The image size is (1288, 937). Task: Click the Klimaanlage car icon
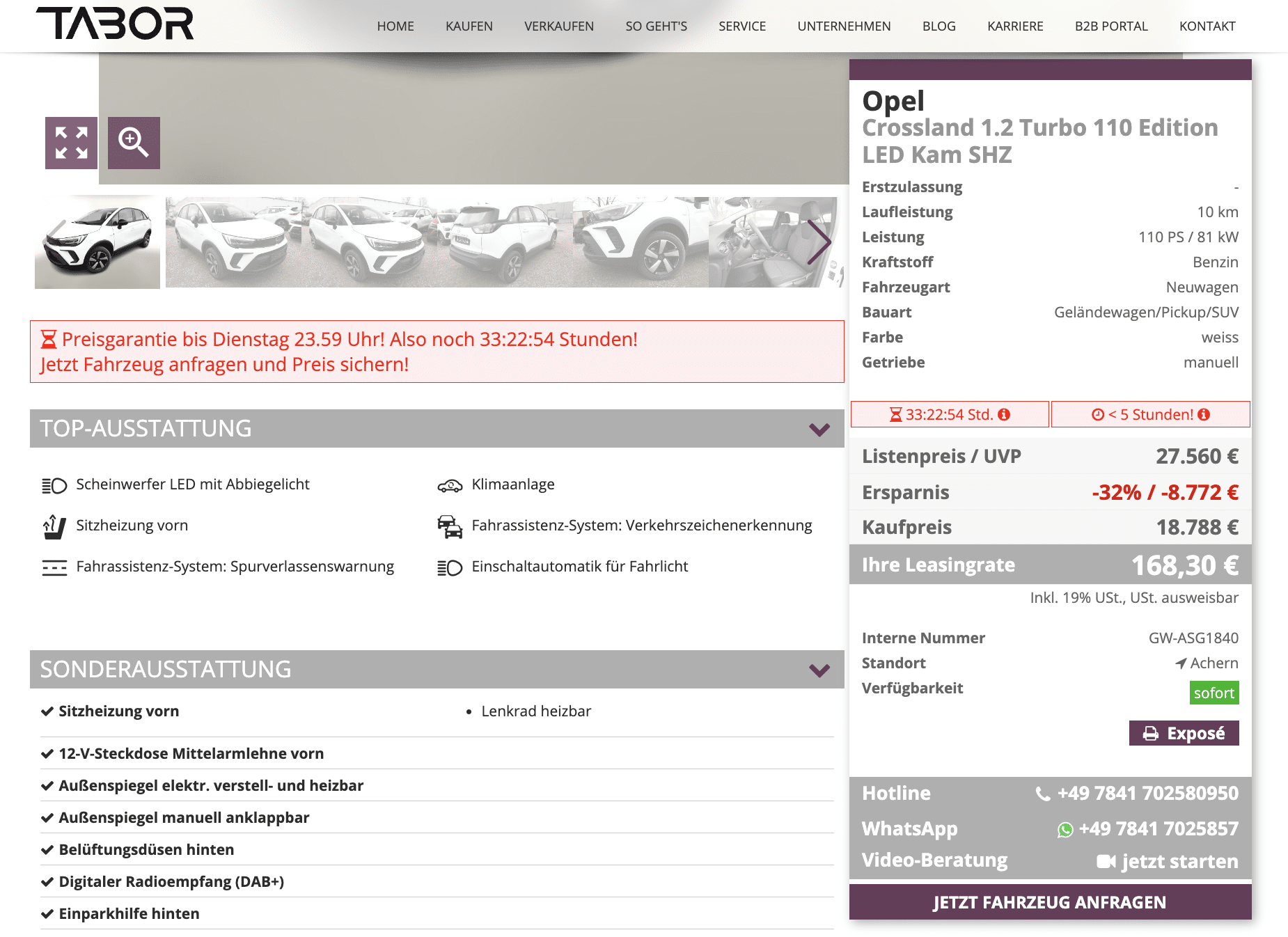click(x=450, y=486)
